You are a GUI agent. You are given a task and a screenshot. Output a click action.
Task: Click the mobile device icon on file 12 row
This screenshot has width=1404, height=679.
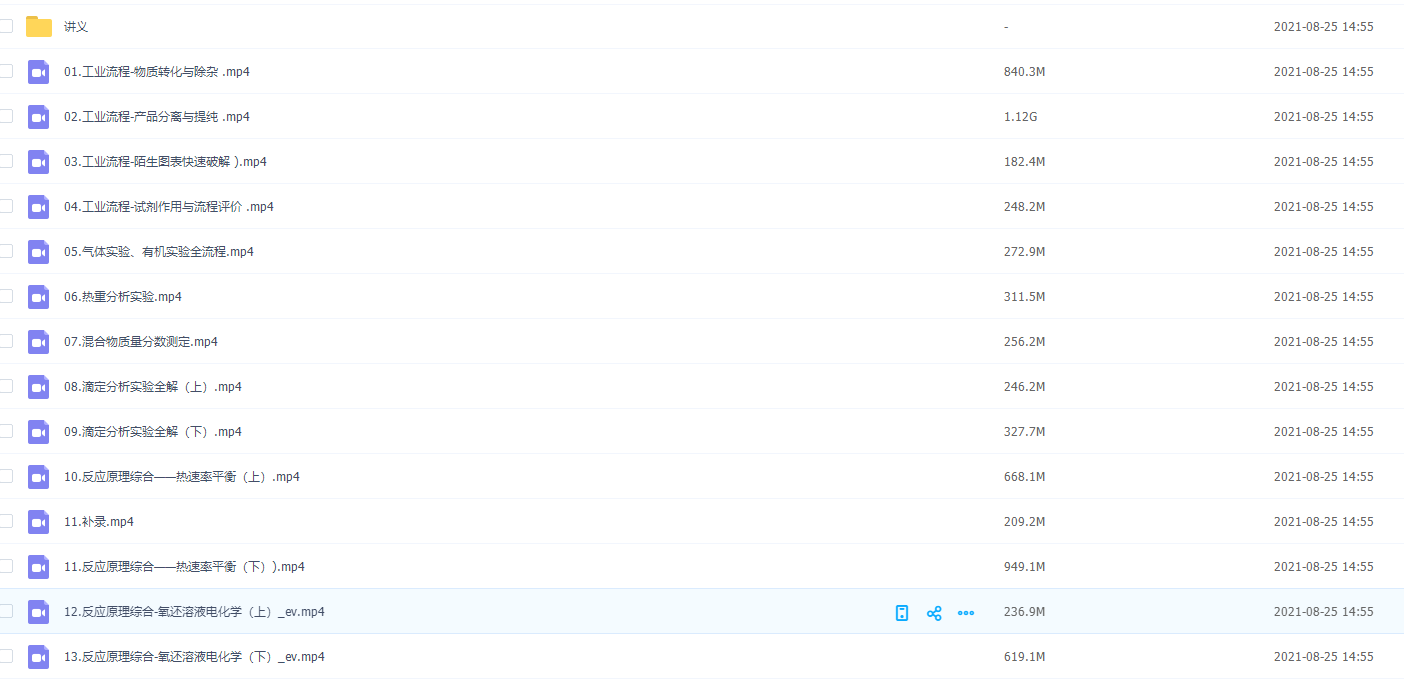tap(902, 613)
